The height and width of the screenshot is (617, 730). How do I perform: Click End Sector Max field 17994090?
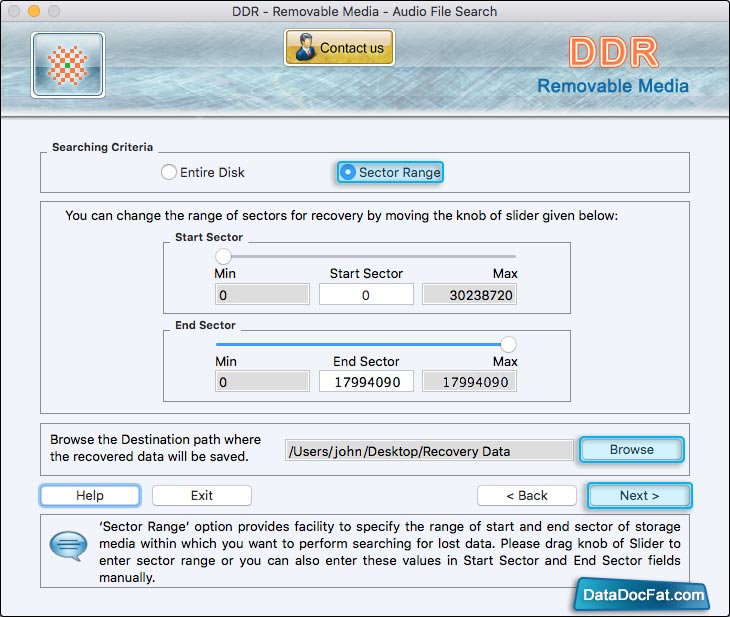click(x=469, y=382)
